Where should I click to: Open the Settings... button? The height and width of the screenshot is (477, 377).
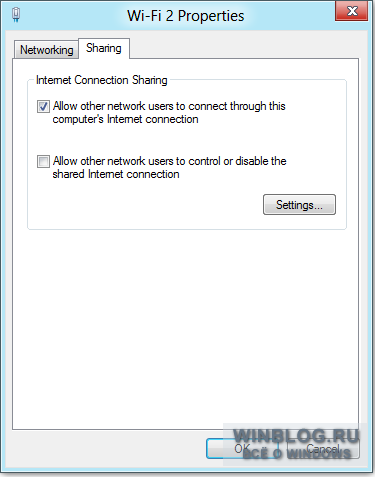pyautogui.click(x=299, y=205)
